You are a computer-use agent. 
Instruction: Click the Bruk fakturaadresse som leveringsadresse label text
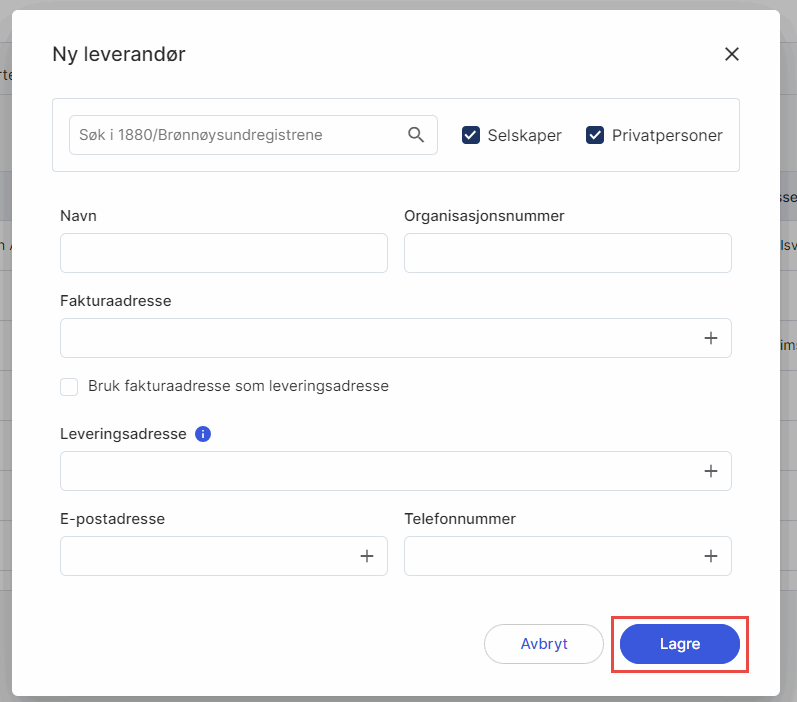click(x=238, y=386)
